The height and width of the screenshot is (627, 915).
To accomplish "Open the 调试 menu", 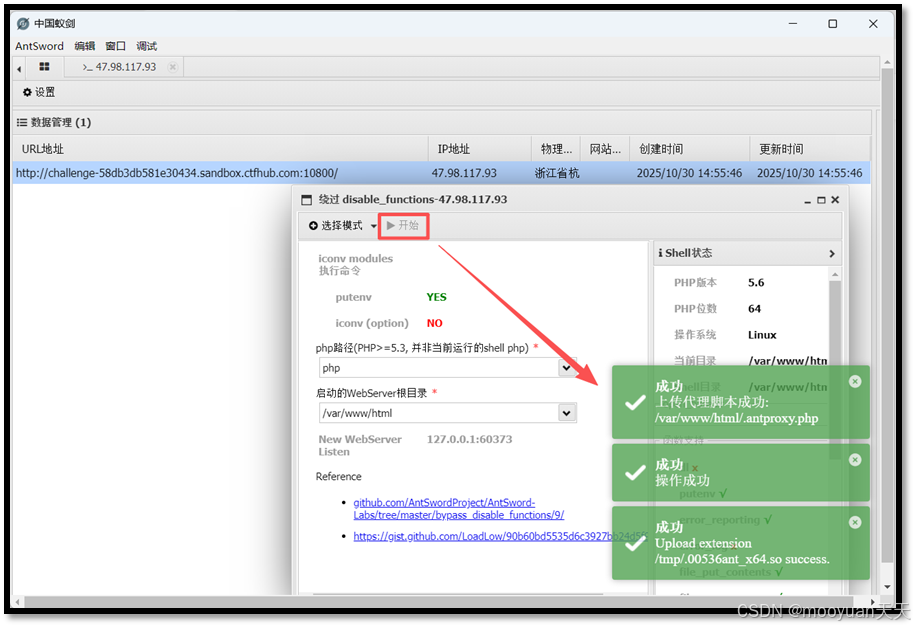I will click(146, 46).
